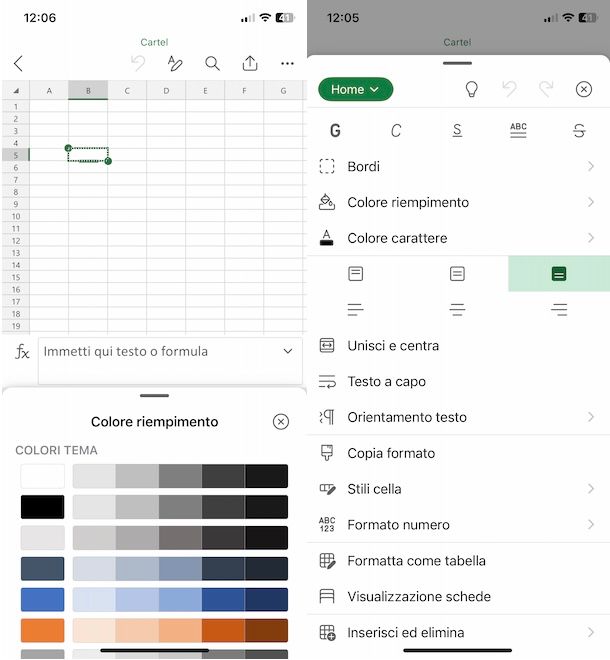Tap redo arrow in Home panel
610x660 pixels.
(546, 89)
